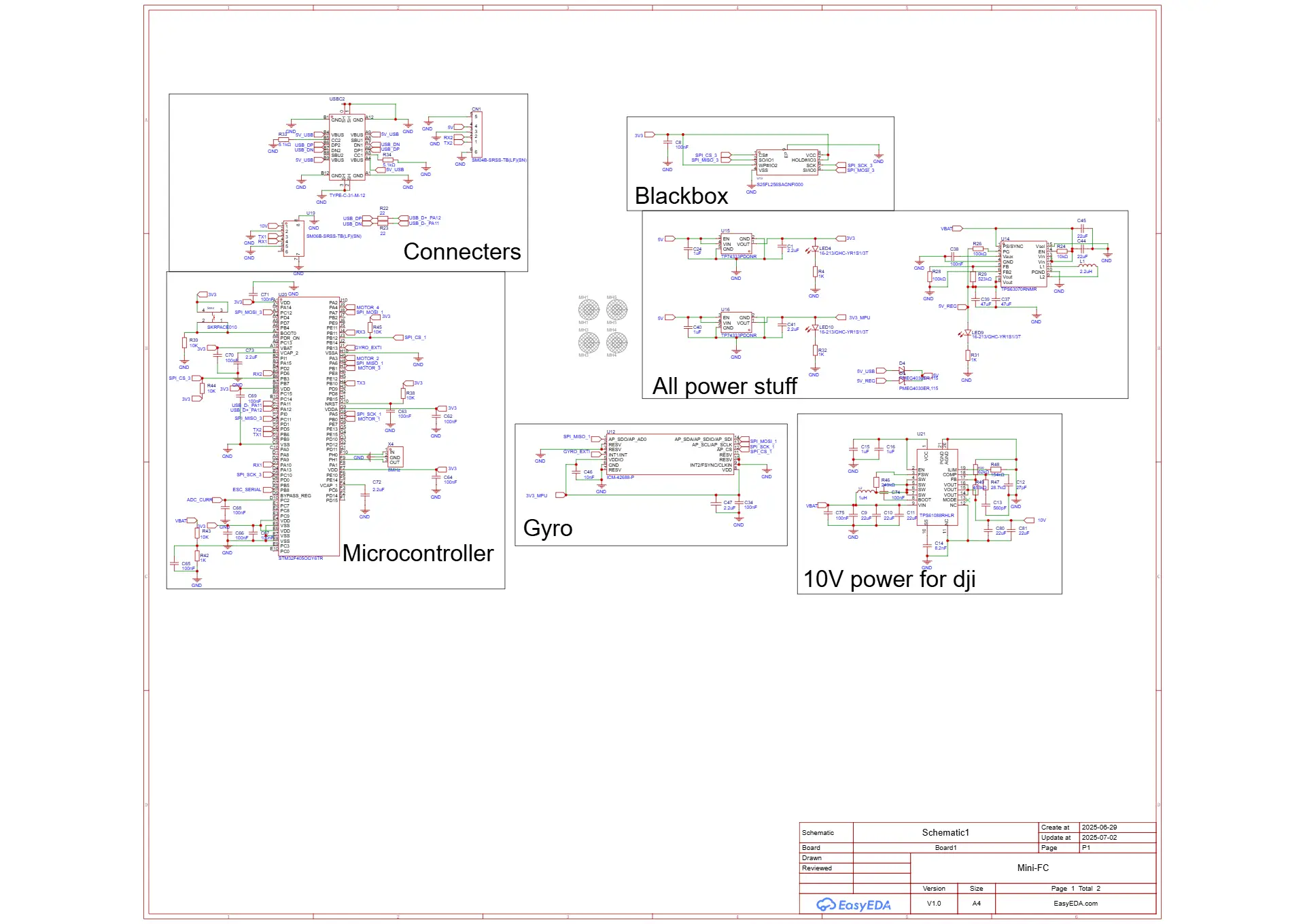Click the TPS61088RHLR part name
Image resolution: width=1305 pixels, height=924 pixels.
pyautogui.click(x=937, y=516)
